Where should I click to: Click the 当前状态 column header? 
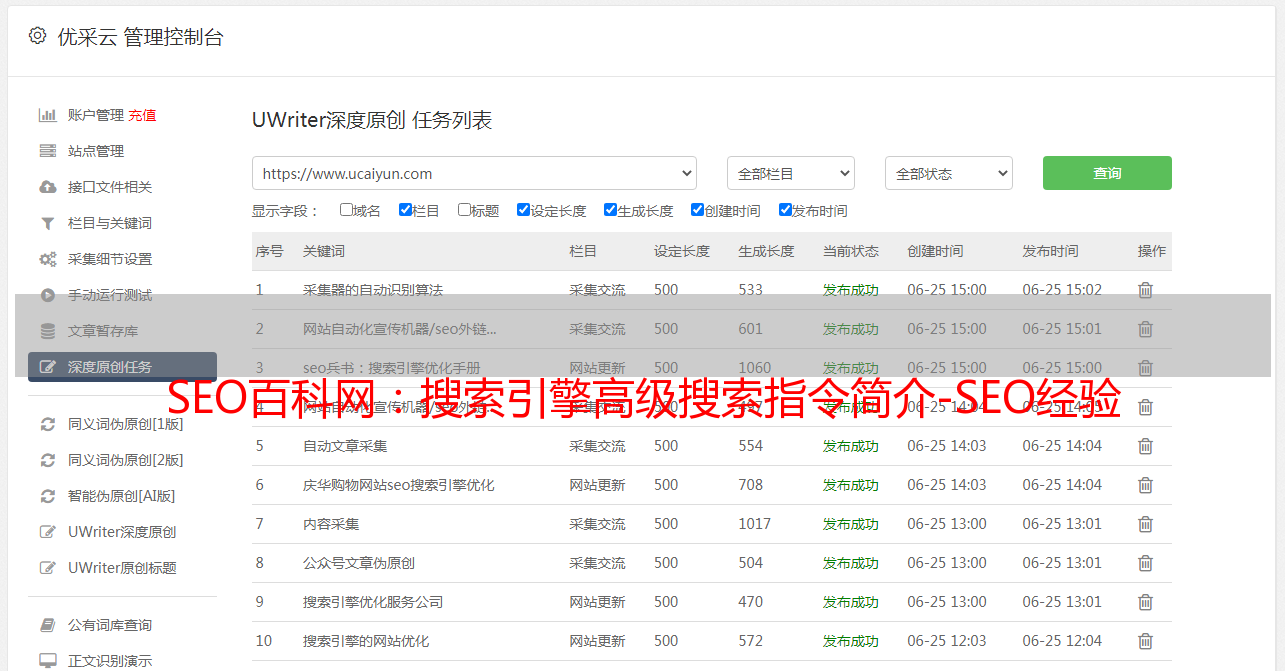851,251
